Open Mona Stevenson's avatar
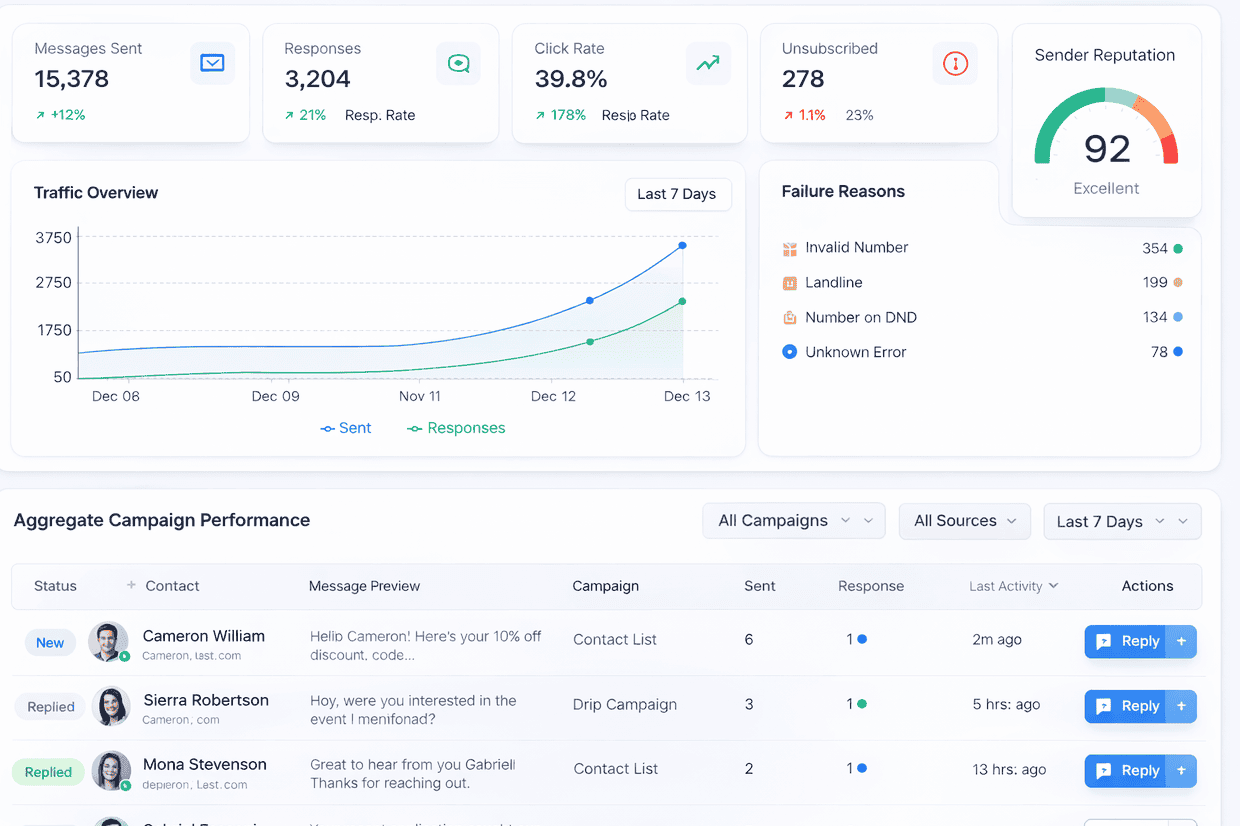1240x826 pixels. pos(111,771)
